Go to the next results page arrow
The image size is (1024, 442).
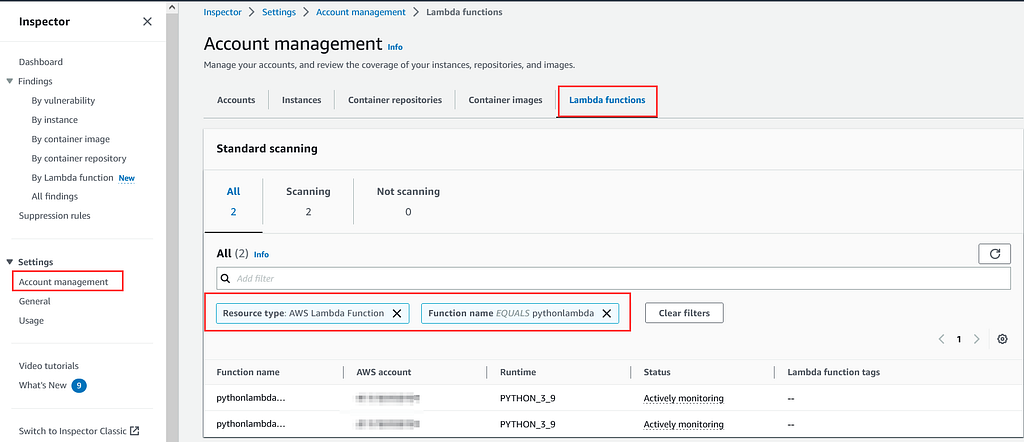[x=977, y=339]
